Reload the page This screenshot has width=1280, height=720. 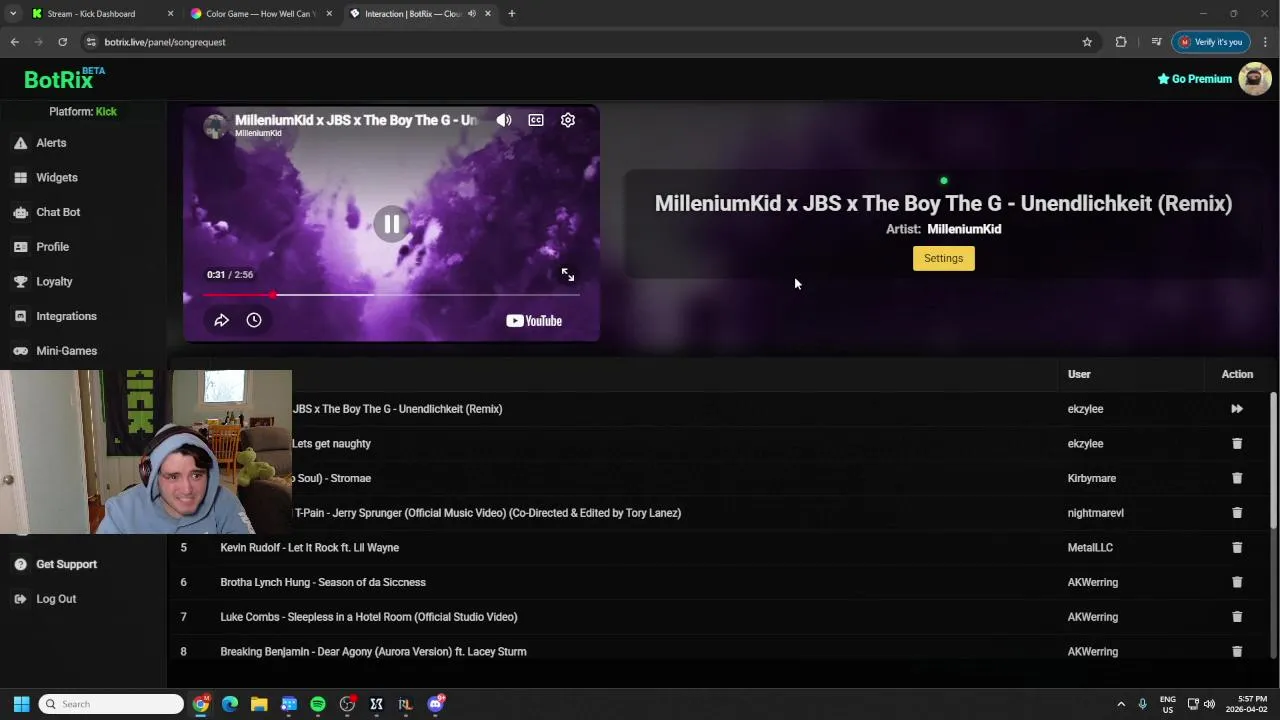62,42
